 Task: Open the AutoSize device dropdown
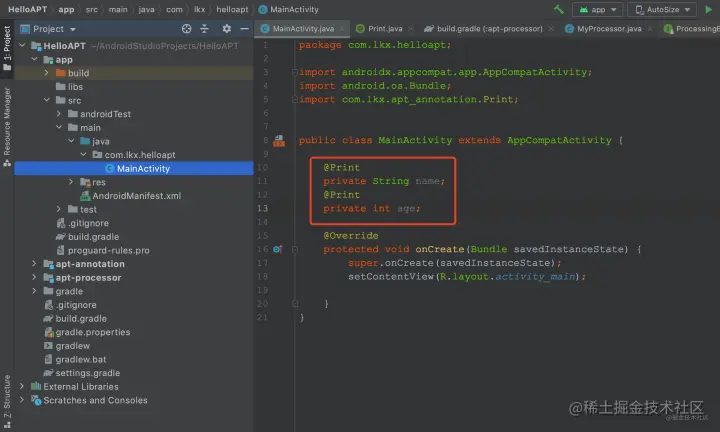(x=663, y=9)
